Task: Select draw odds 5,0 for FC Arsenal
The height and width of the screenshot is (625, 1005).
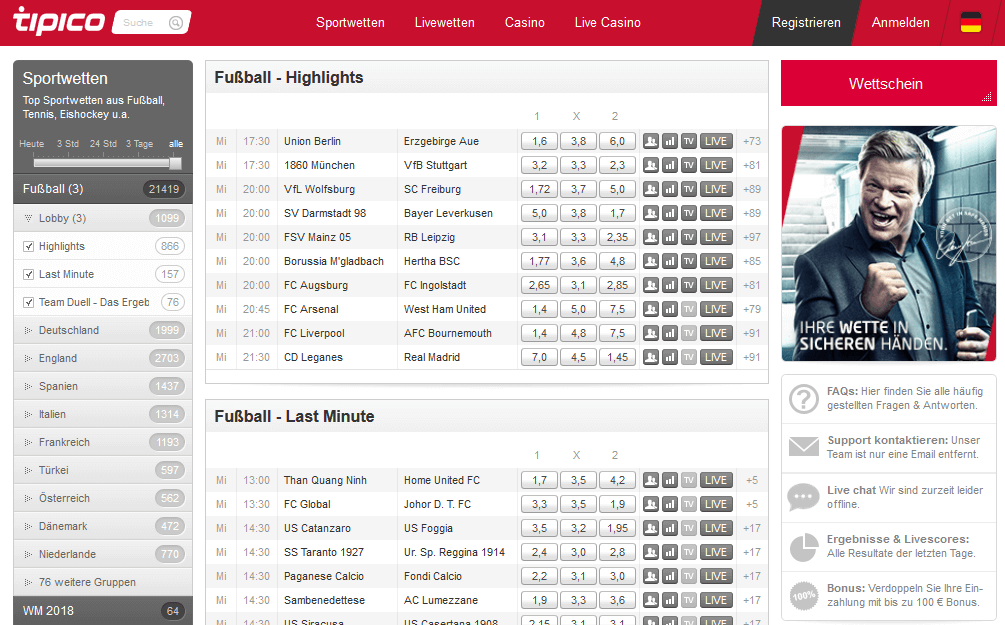Action: [x=578, y=310]
